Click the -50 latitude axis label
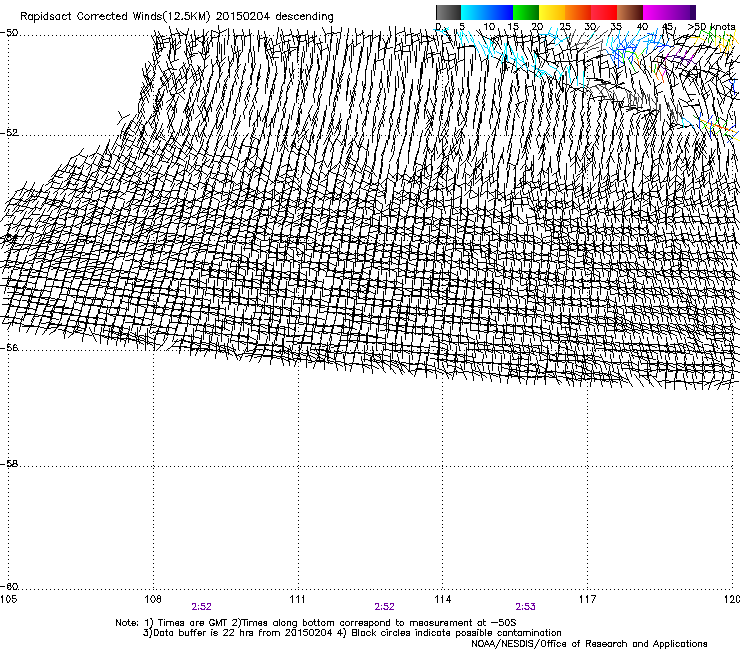Screen dimensions: 740x650 click(9, 33)
